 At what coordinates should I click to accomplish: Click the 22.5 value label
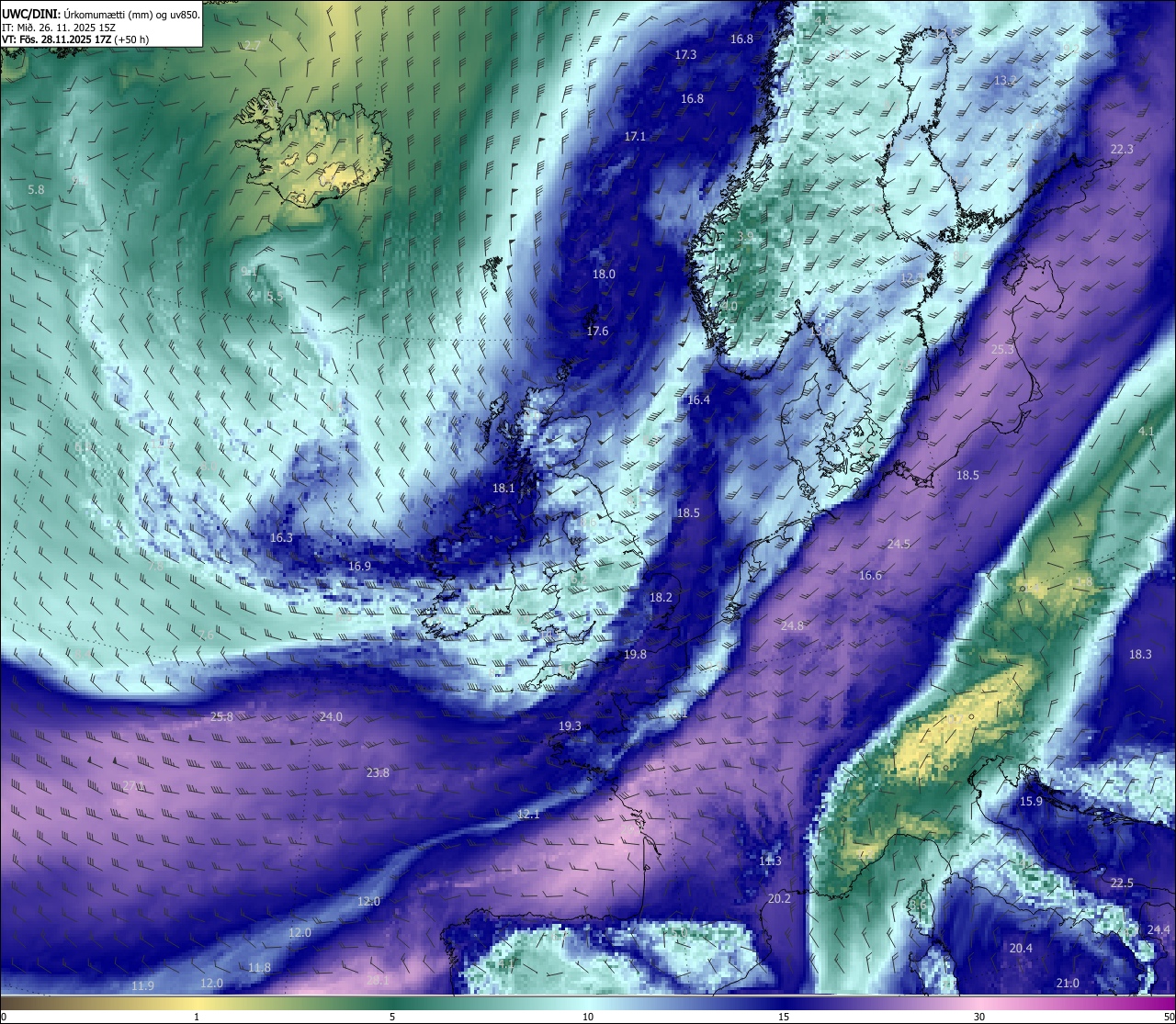(x=1122, y=883)
